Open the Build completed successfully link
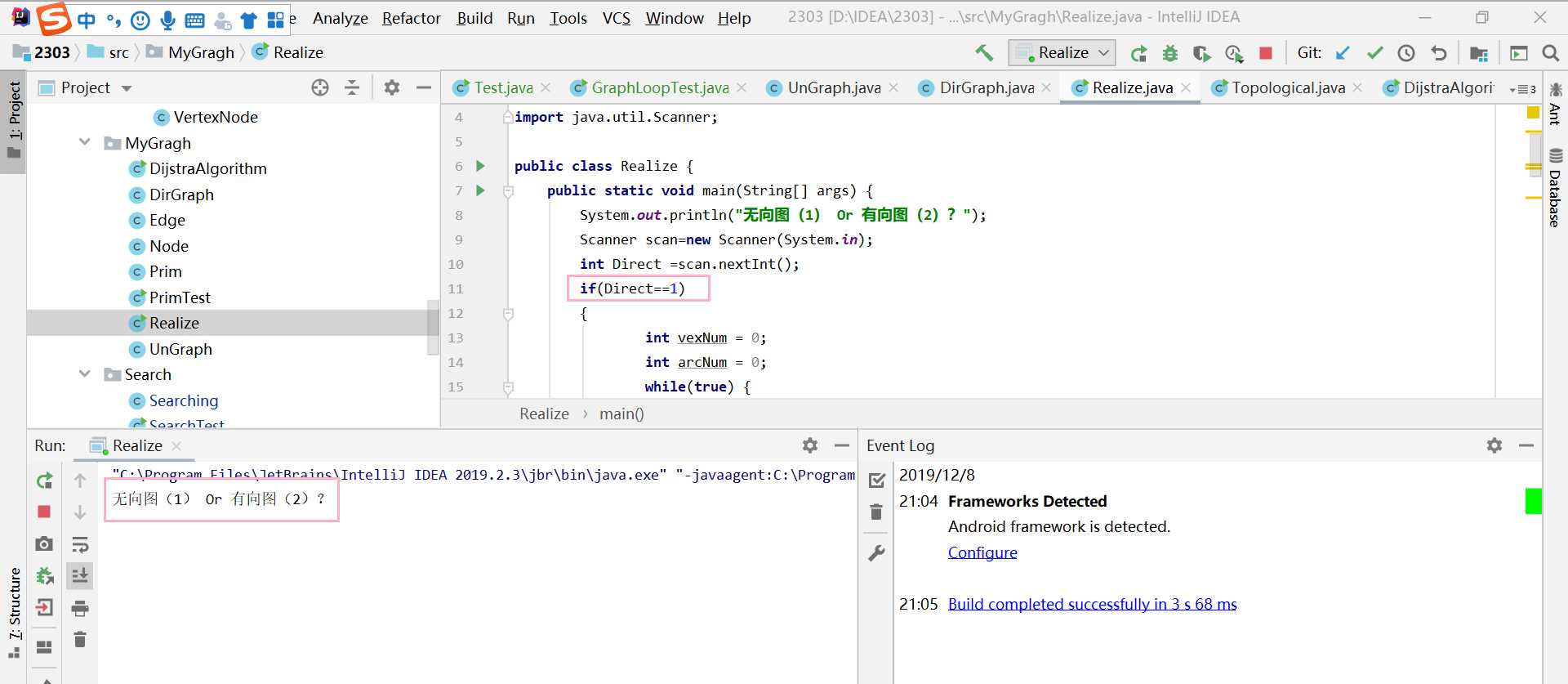The image size is (1568, 684). tap(1092, 604)
